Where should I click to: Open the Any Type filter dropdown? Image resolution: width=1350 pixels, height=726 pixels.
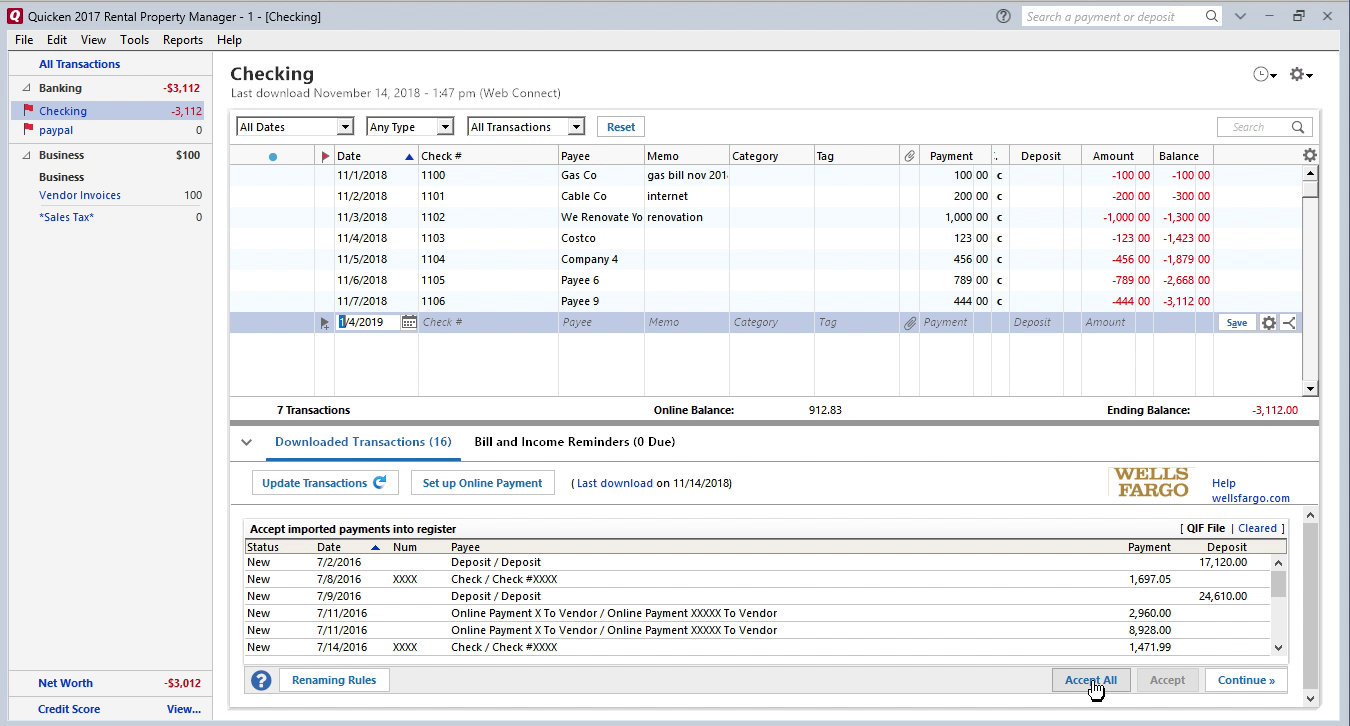click(x=410, y=127)
